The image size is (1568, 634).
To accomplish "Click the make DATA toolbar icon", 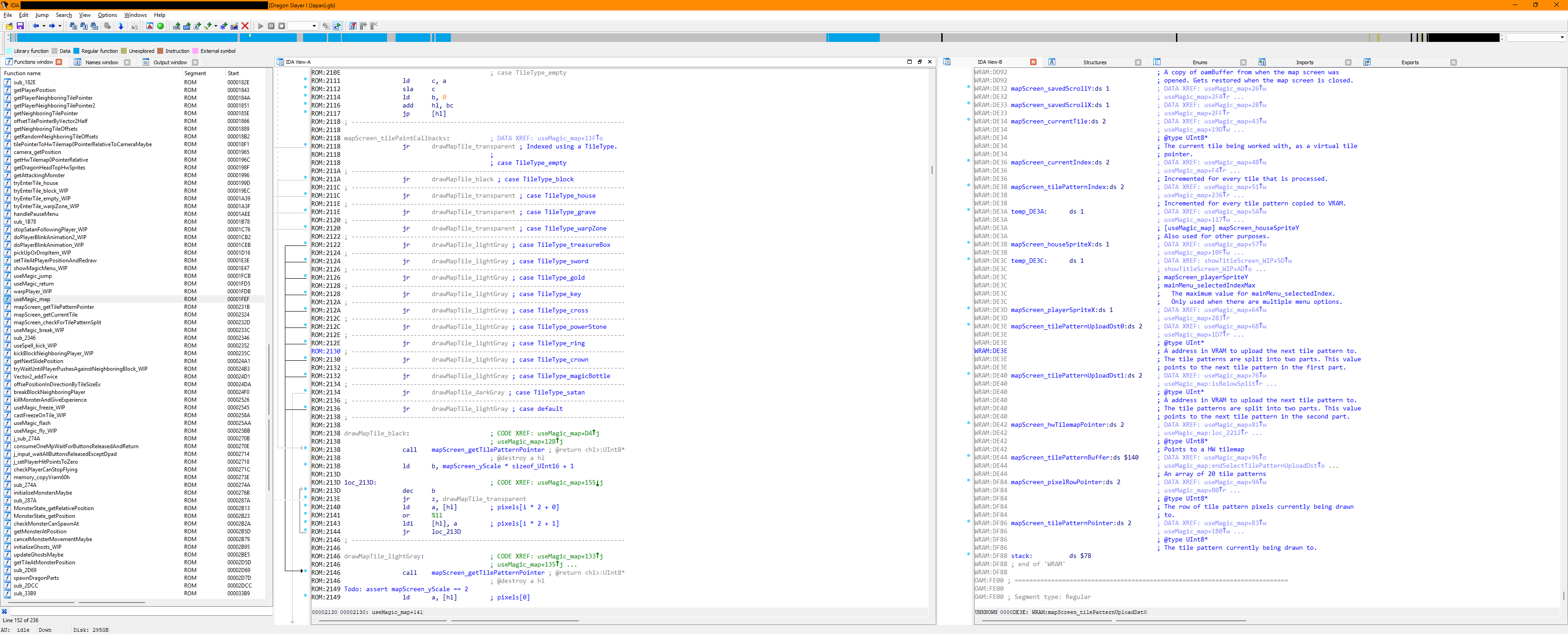I will point(187,26).
